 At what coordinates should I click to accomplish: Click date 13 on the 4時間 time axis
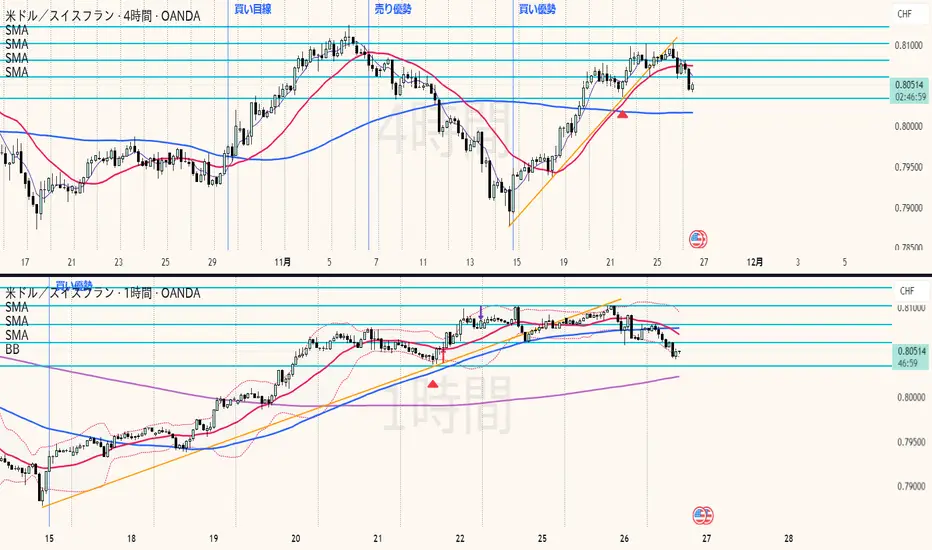[x=470, y=262]
